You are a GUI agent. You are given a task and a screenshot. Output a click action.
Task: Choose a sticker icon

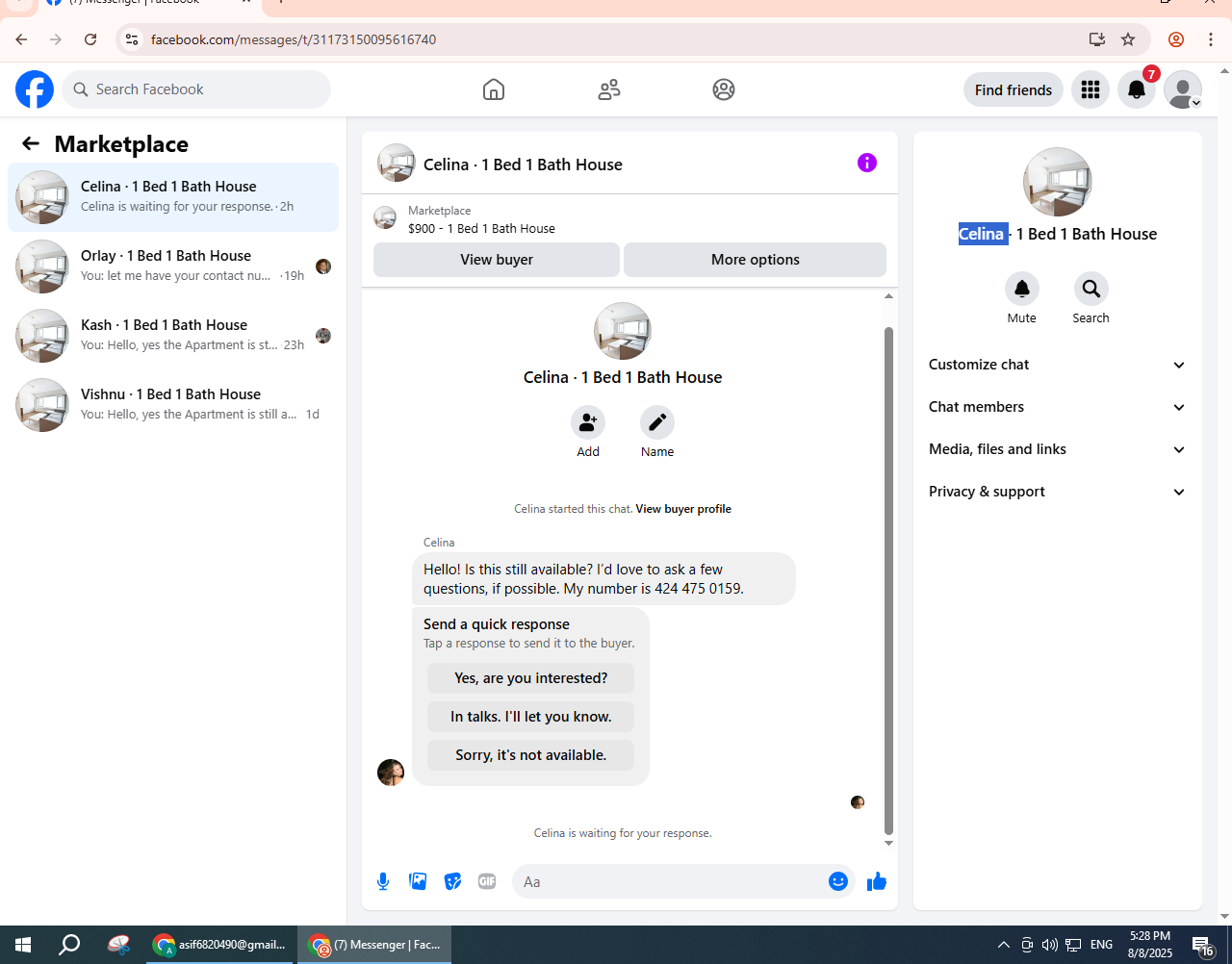[x=452, y=881]
